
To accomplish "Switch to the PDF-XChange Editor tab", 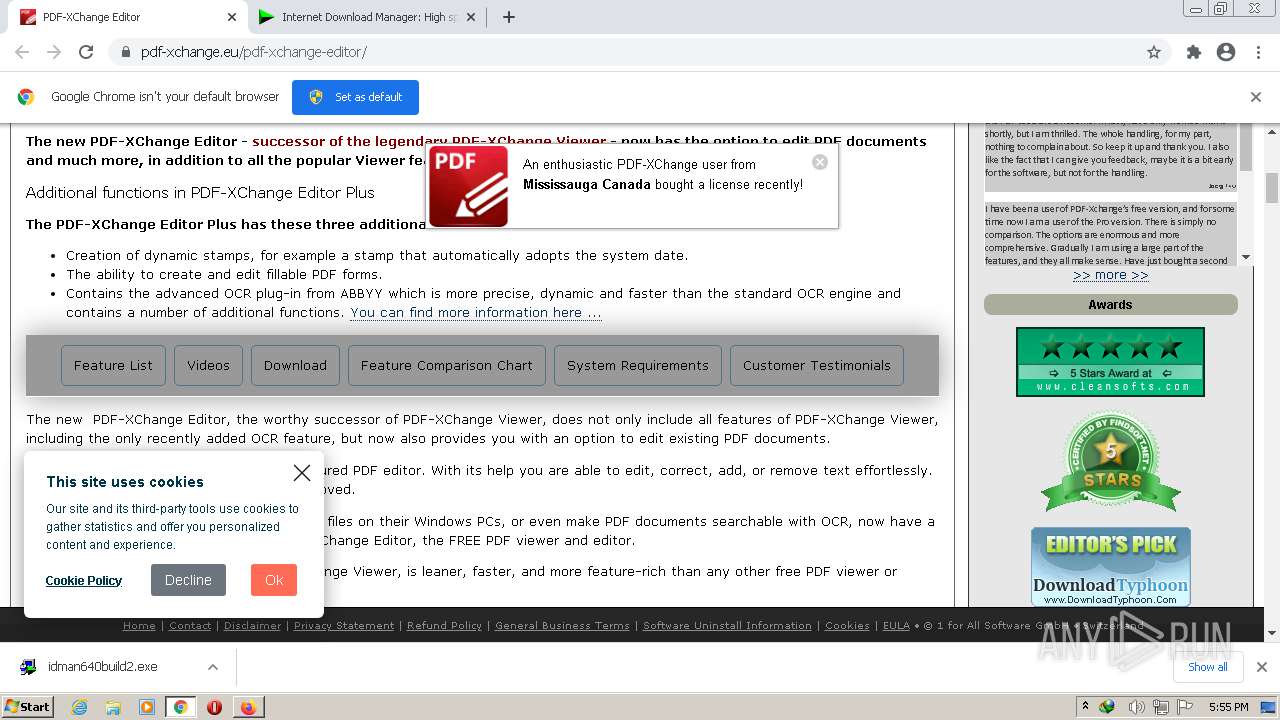I will (126, 17).
